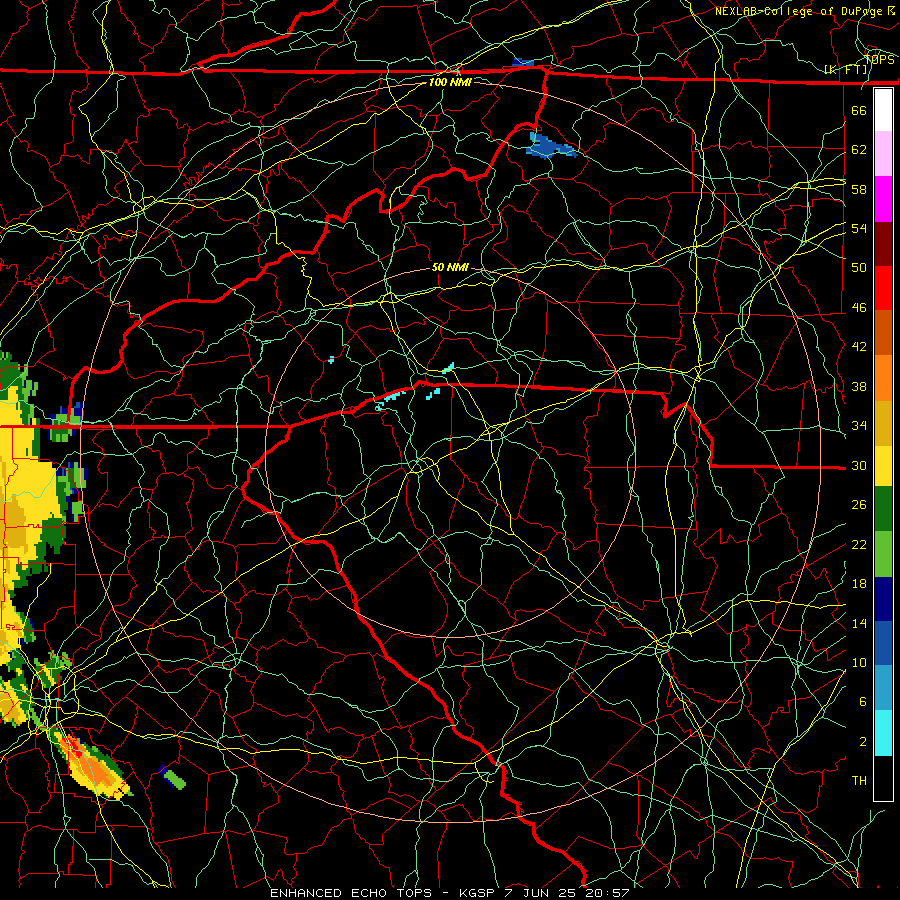Screen dimensions: 900x900
Task: Click the 34 value on the legend
Action: (859, 425)
